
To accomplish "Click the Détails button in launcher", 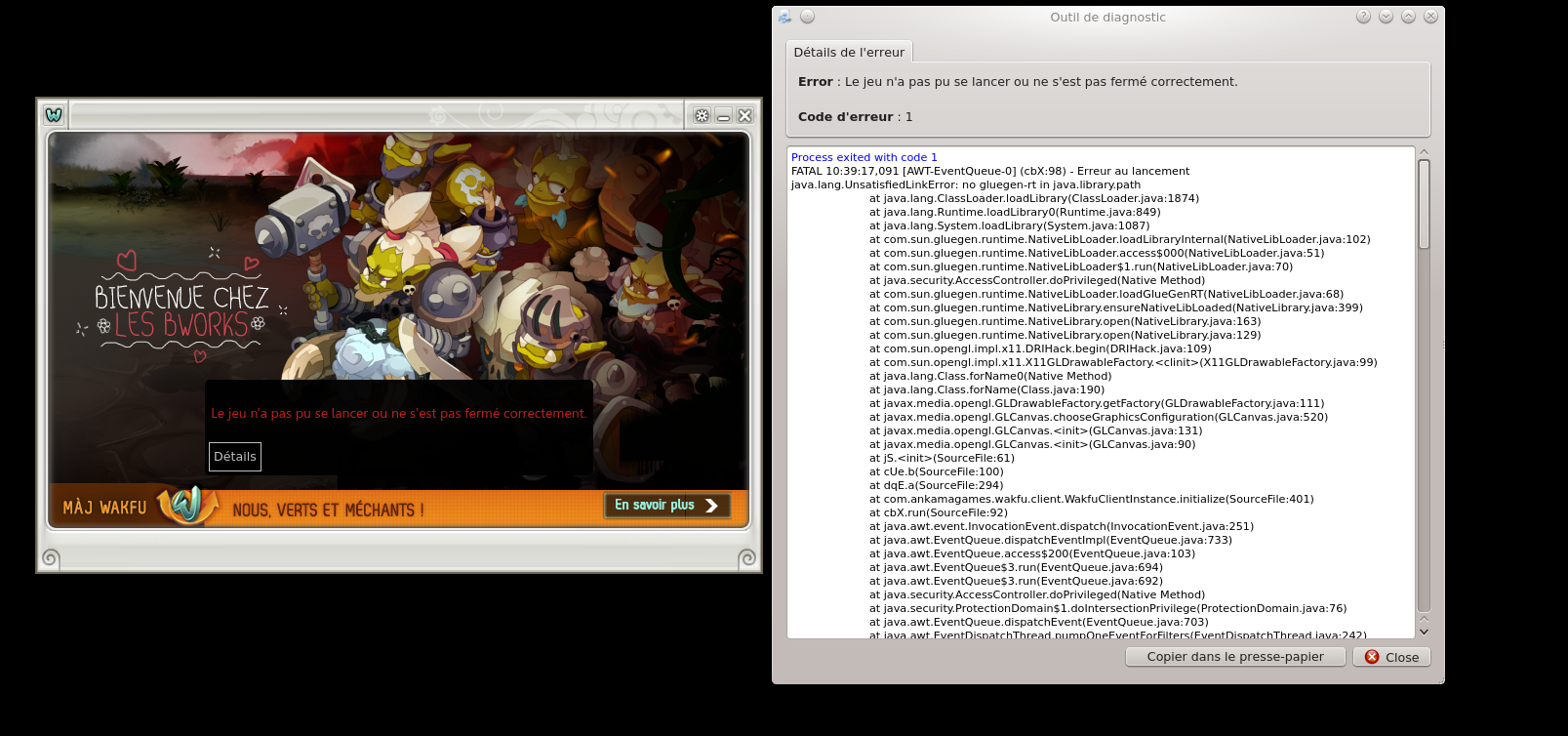I will coord(235,457).
